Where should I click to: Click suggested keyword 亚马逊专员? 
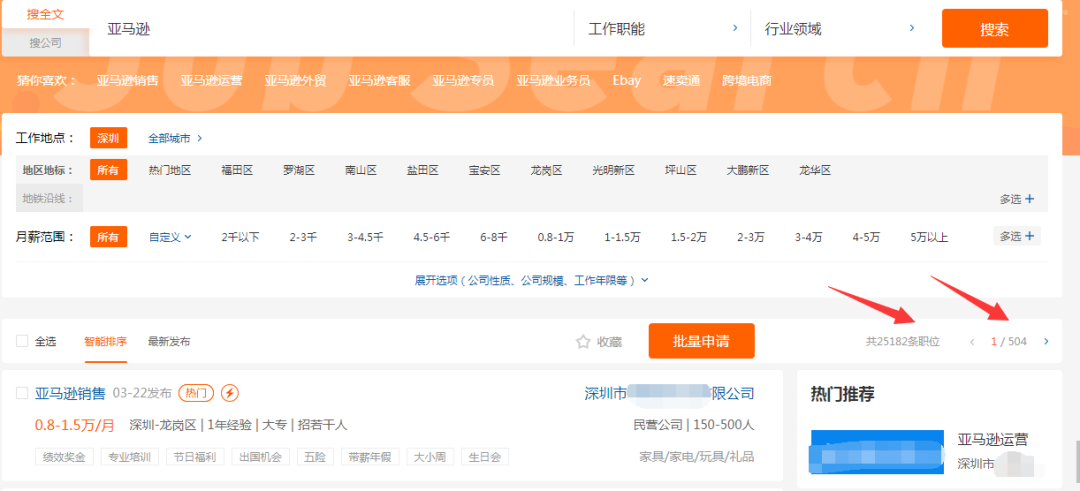click(x=463, y=81)
